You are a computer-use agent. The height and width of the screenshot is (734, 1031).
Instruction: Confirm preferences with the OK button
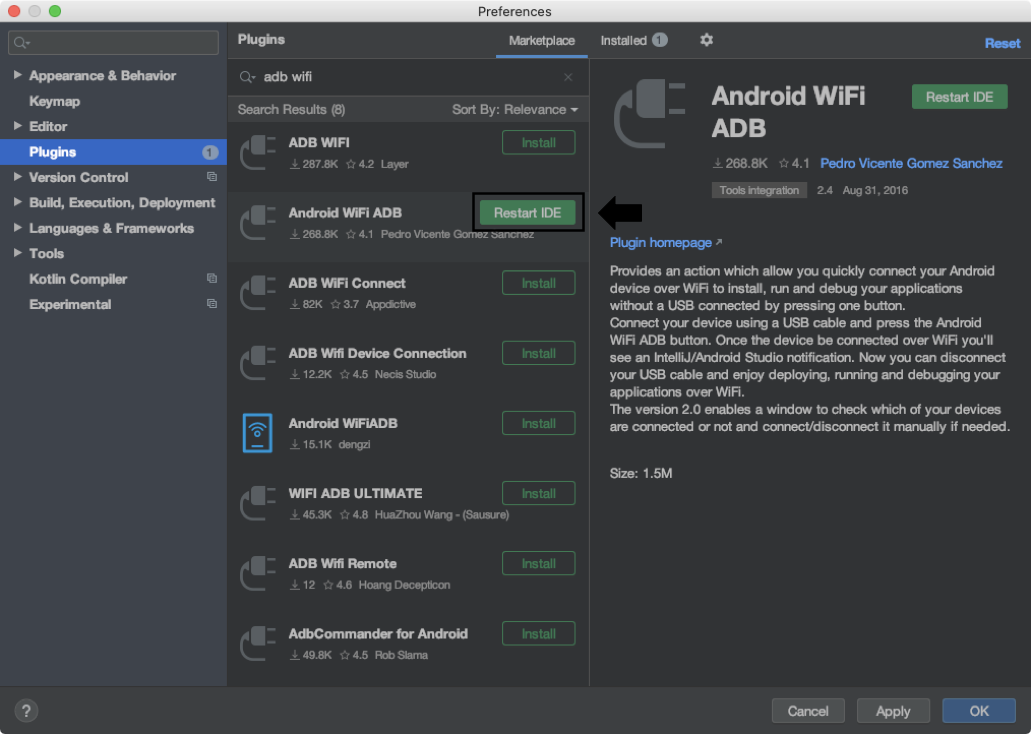tap(978, 711)
